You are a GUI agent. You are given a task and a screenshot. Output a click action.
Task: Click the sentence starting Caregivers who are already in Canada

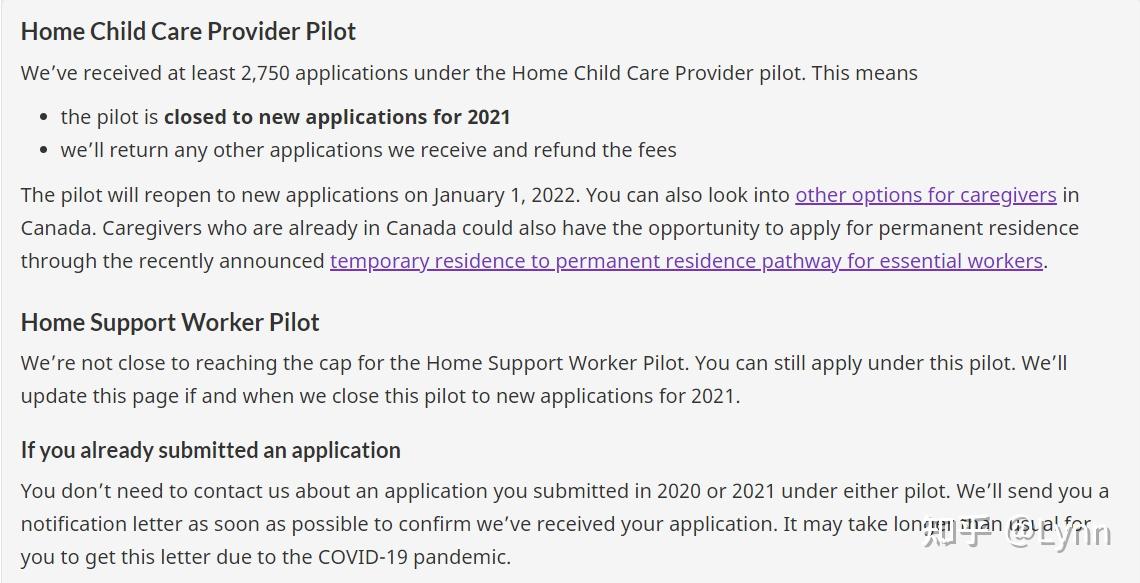click(550, 244)
